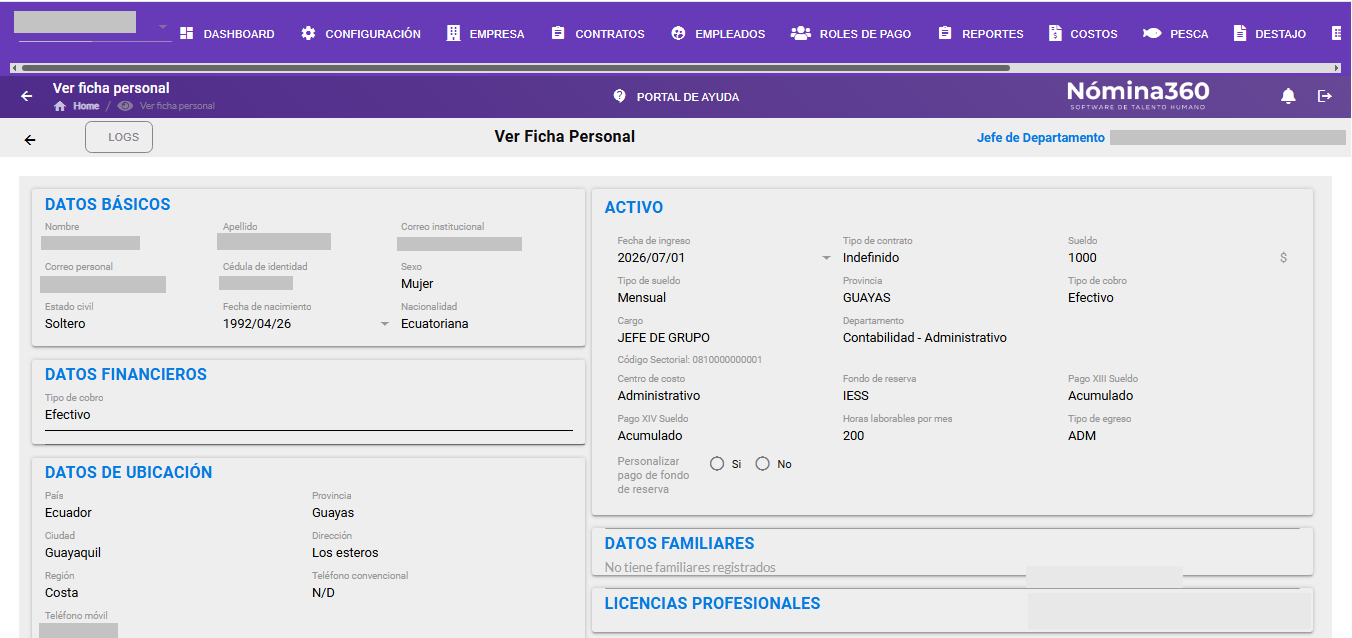Open the Dashboard menu
The width and height of the screenshot is (1352, 638).
(227, 34)
